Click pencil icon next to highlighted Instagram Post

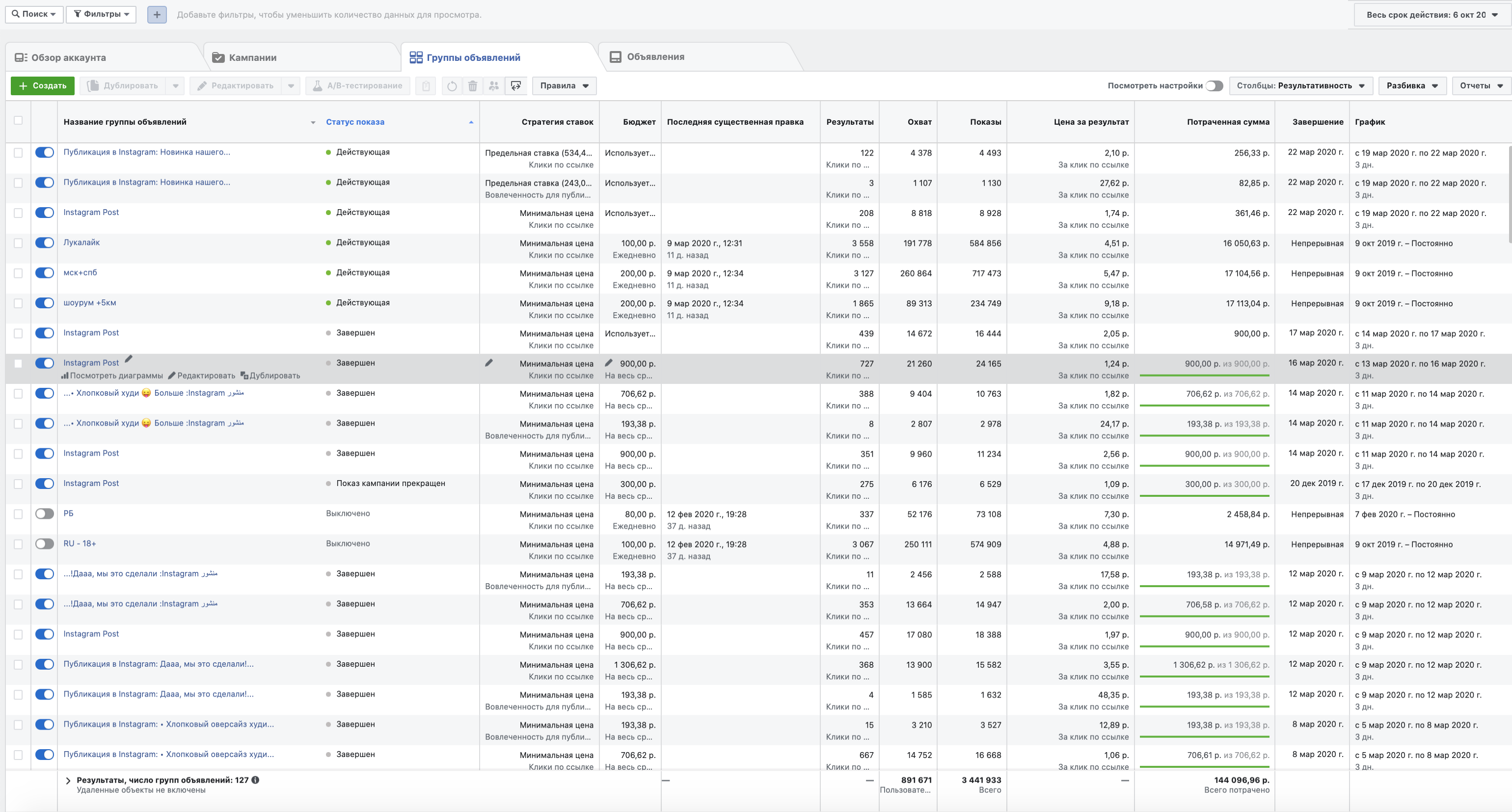coord(129,359)
